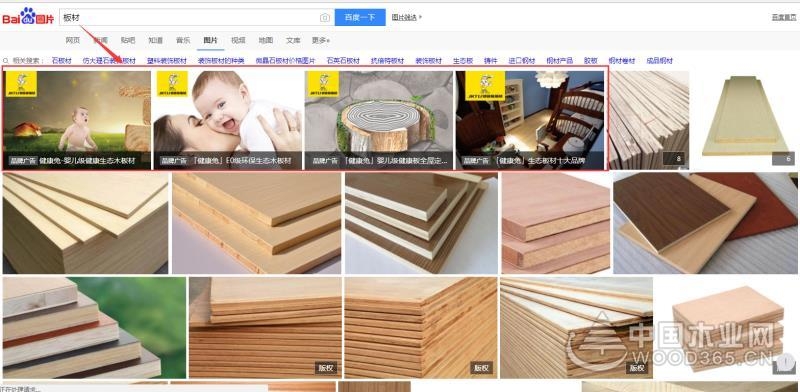Click yellow brand logo on mother-baby ad
The width and height of the screenshot is (800, 392).
point(172,84)
